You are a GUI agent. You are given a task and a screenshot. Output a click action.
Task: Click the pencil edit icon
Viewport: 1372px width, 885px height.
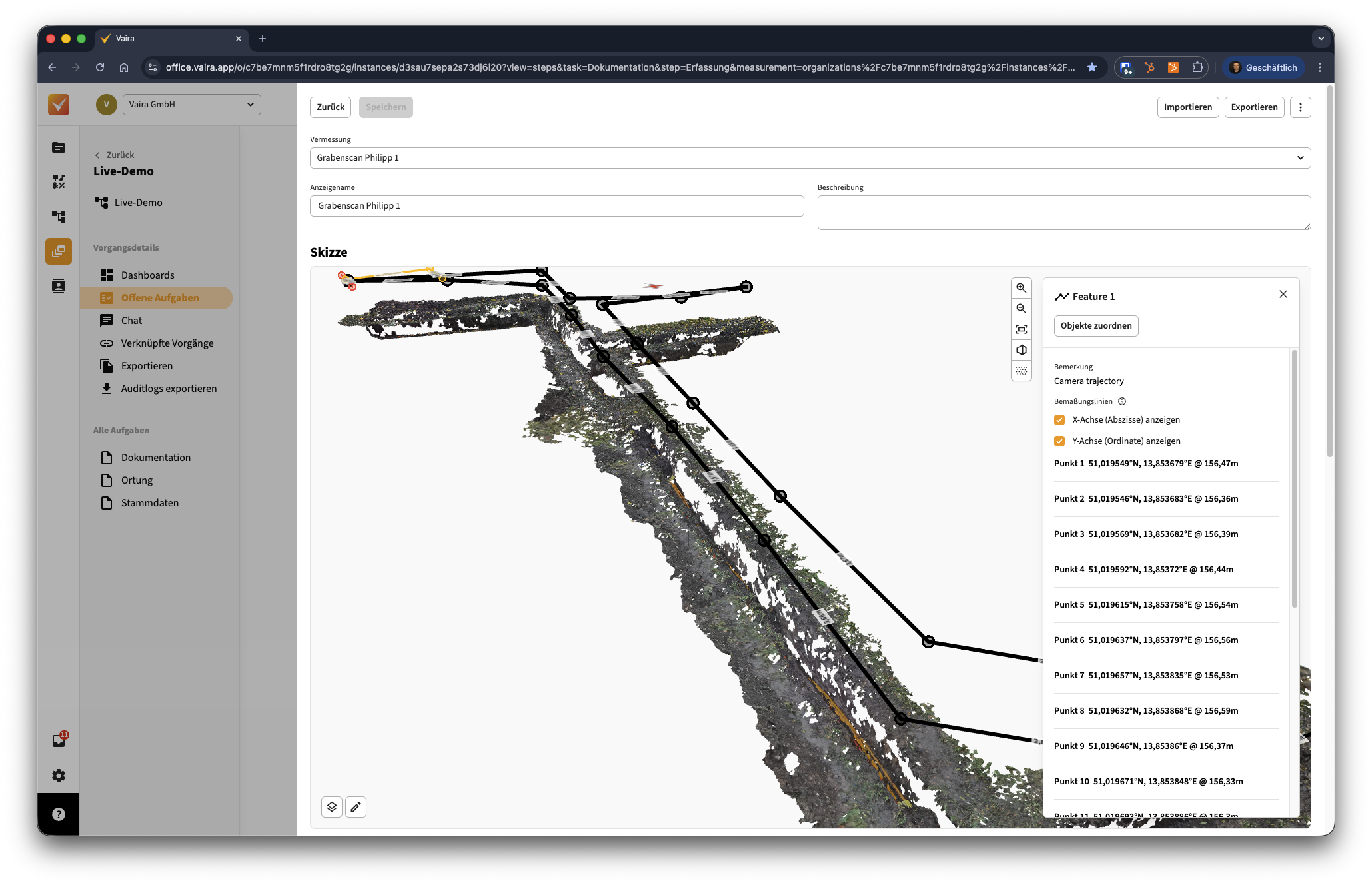click(356, 807)
